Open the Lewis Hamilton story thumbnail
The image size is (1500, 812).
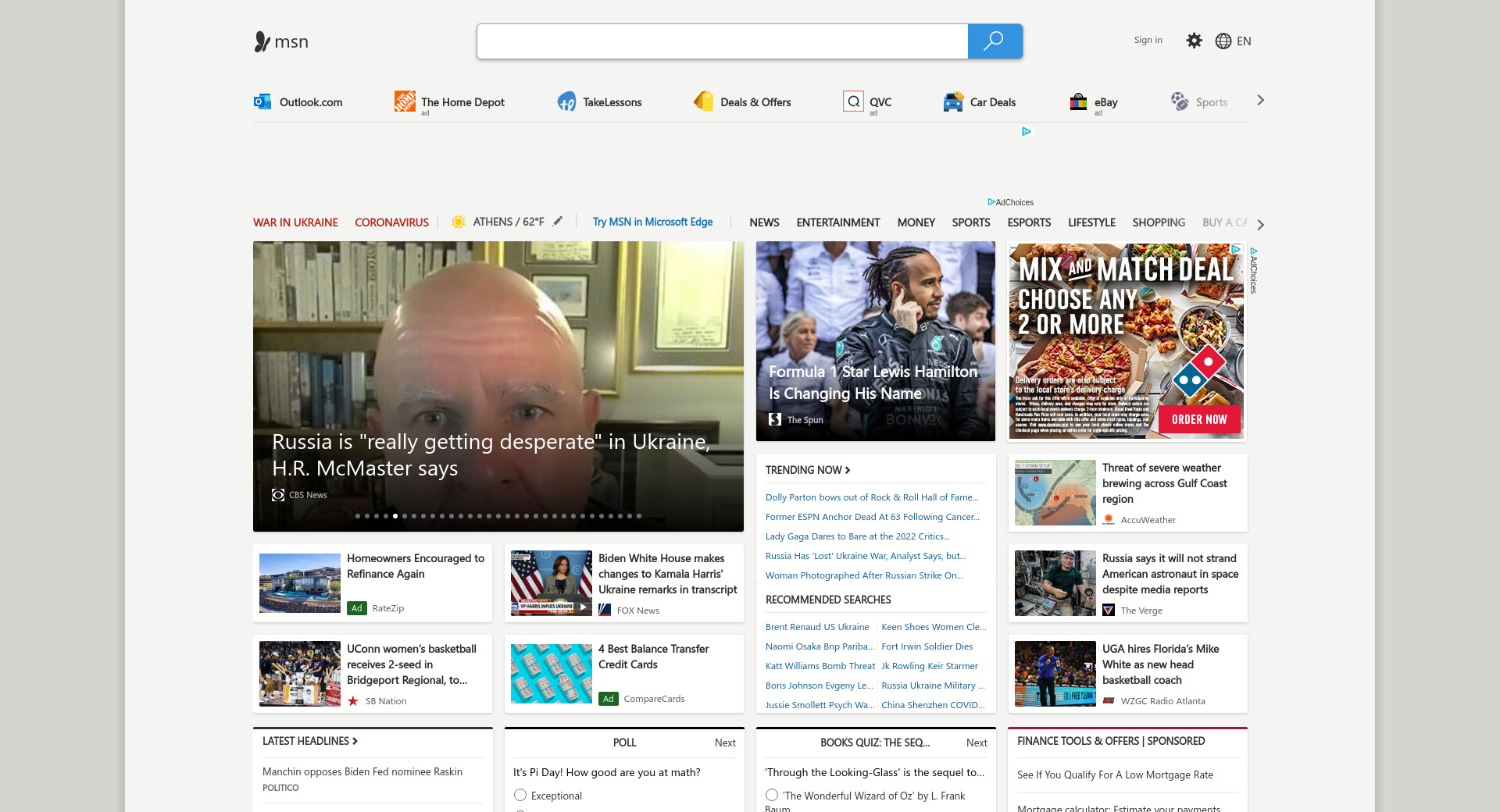(875, 340)
